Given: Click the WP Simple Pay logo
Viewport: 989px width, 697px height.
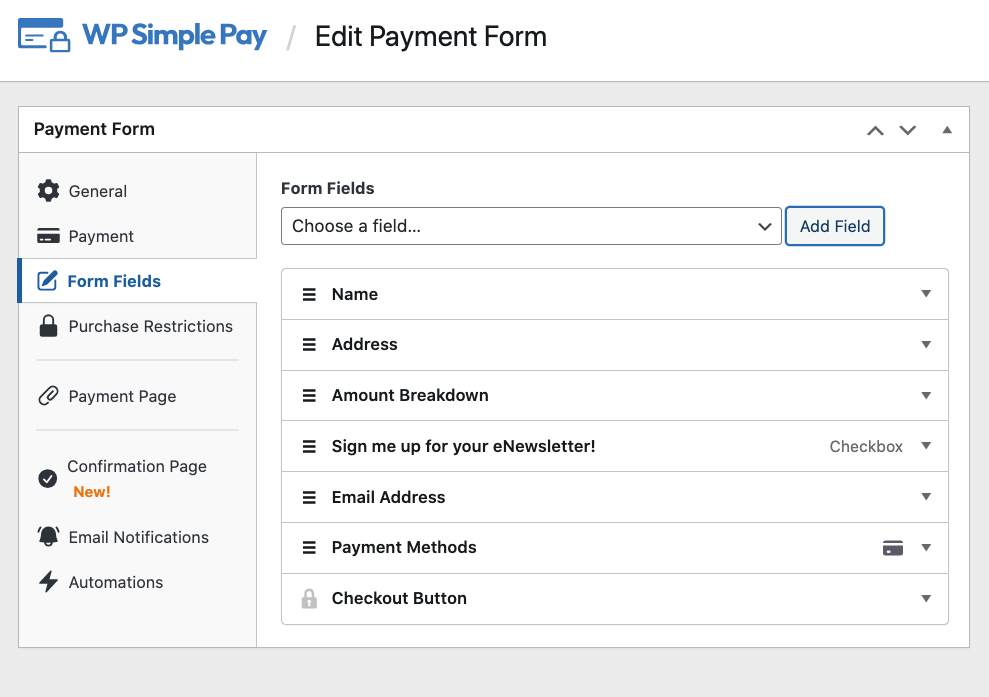Looking at the screenshot, I should point(143,36).
